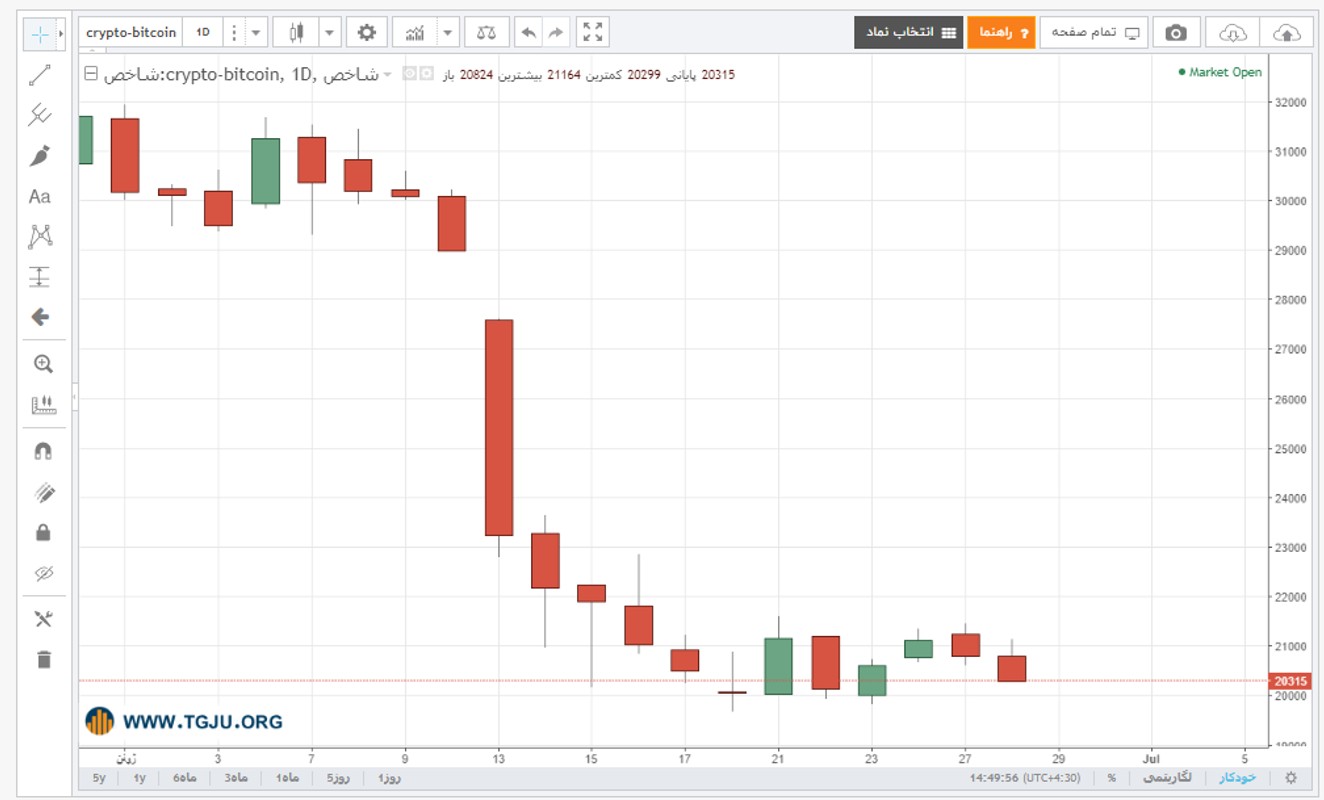Take a chart snapshot with camera icon
Screen dimensions: 1324x800
tap(1176, 33)
